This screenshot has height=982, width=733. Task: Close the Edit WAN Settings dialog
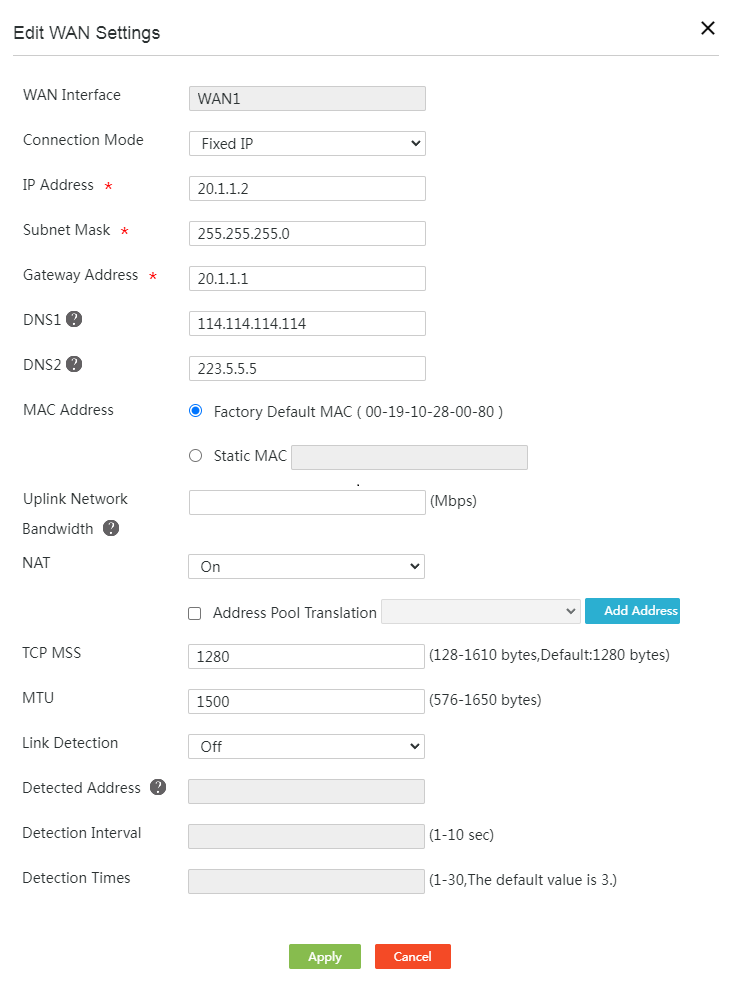[x=708, y=28]
